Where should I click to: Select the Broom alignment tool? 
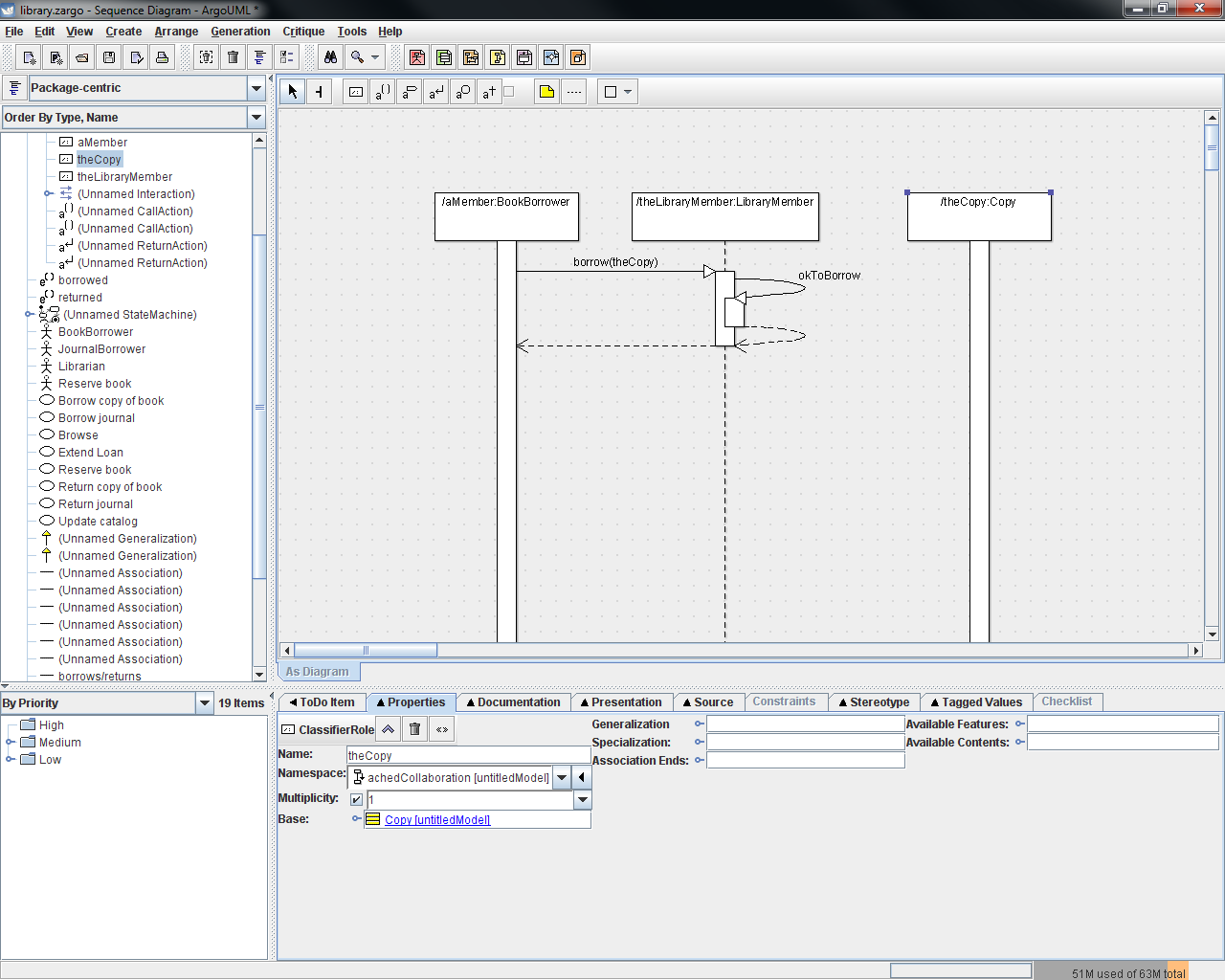pos(319,92)
